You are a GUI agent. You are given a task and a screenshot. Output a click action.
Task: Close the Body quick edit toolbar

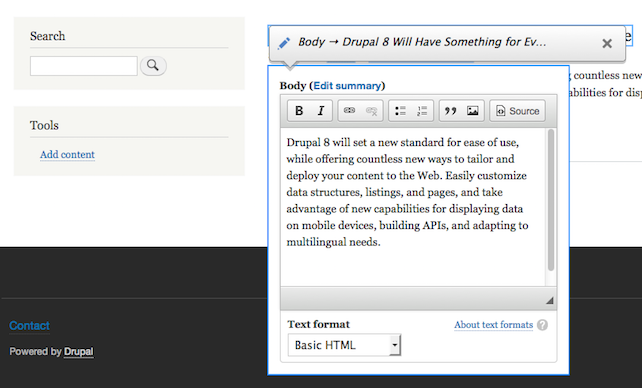click(x=607, y=43)
